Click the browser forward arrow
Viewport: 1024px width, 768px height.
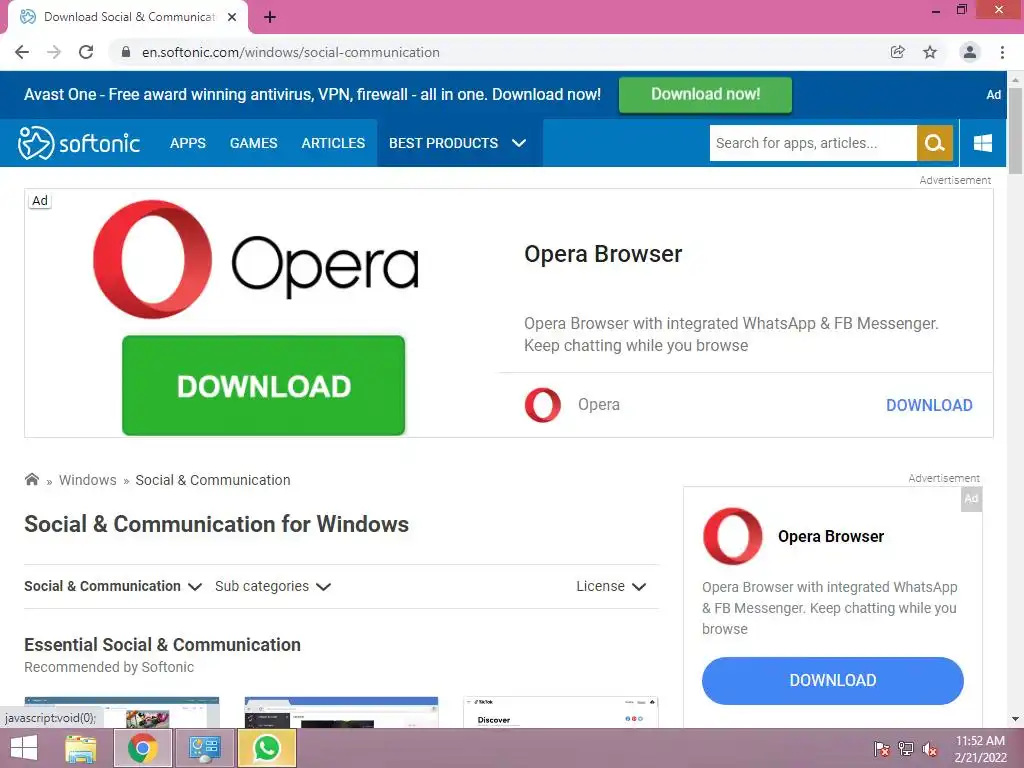(x=54, y=52)
